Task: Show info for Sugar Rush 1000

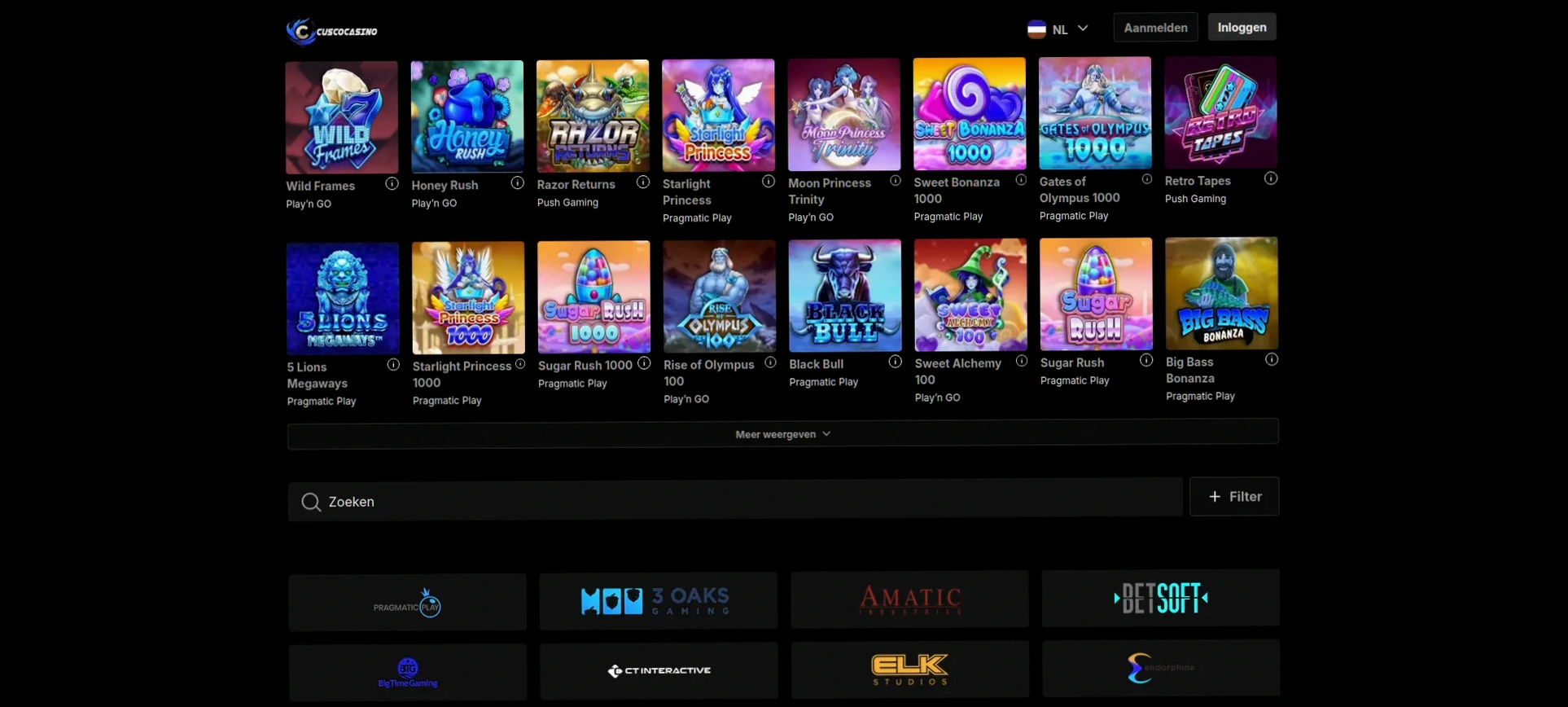Action: (644, 363)
